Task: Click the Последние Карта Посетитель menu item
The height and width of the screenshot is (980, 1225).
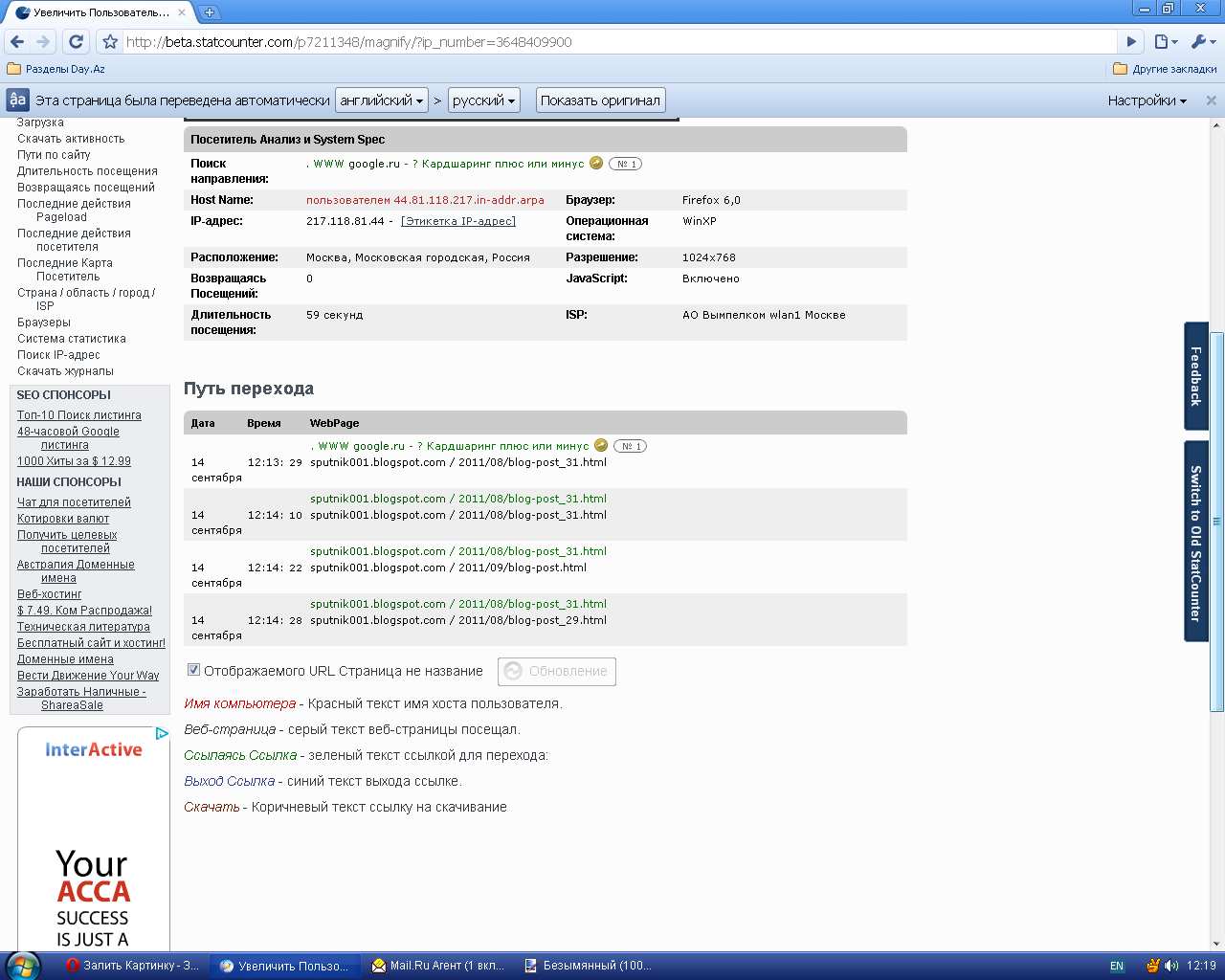Action: pos(65,270)
